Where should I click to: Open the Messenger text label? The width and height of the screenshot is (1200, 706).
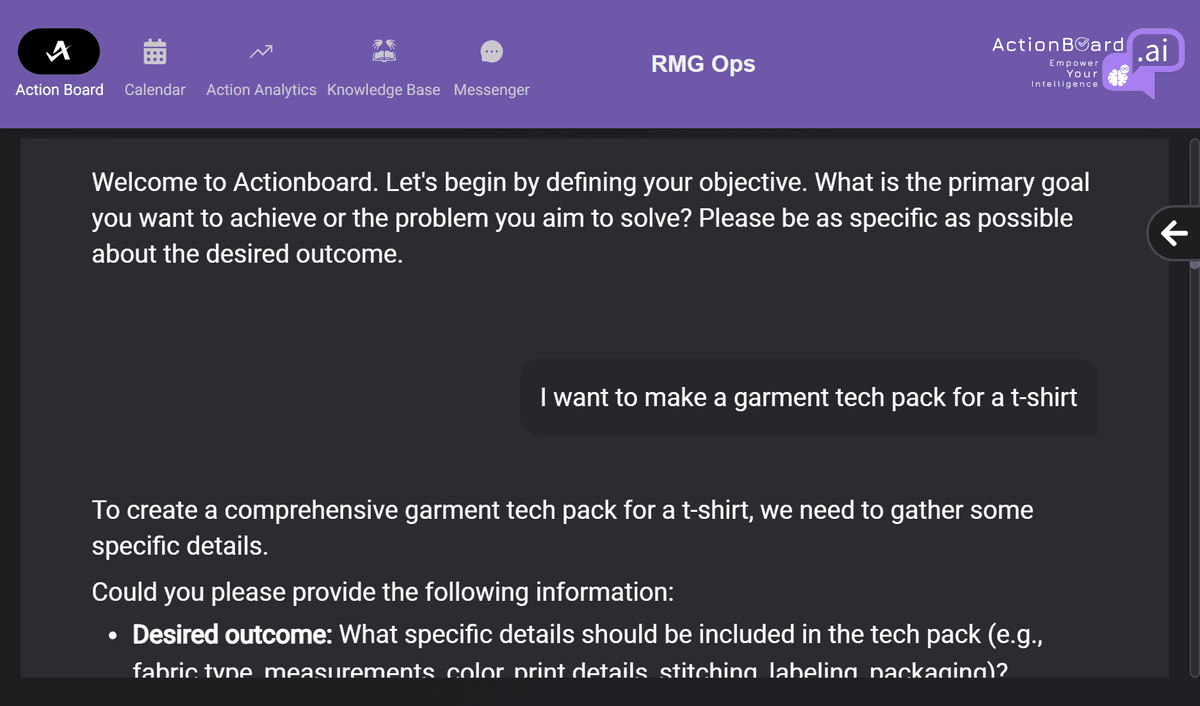coord(491,90)
